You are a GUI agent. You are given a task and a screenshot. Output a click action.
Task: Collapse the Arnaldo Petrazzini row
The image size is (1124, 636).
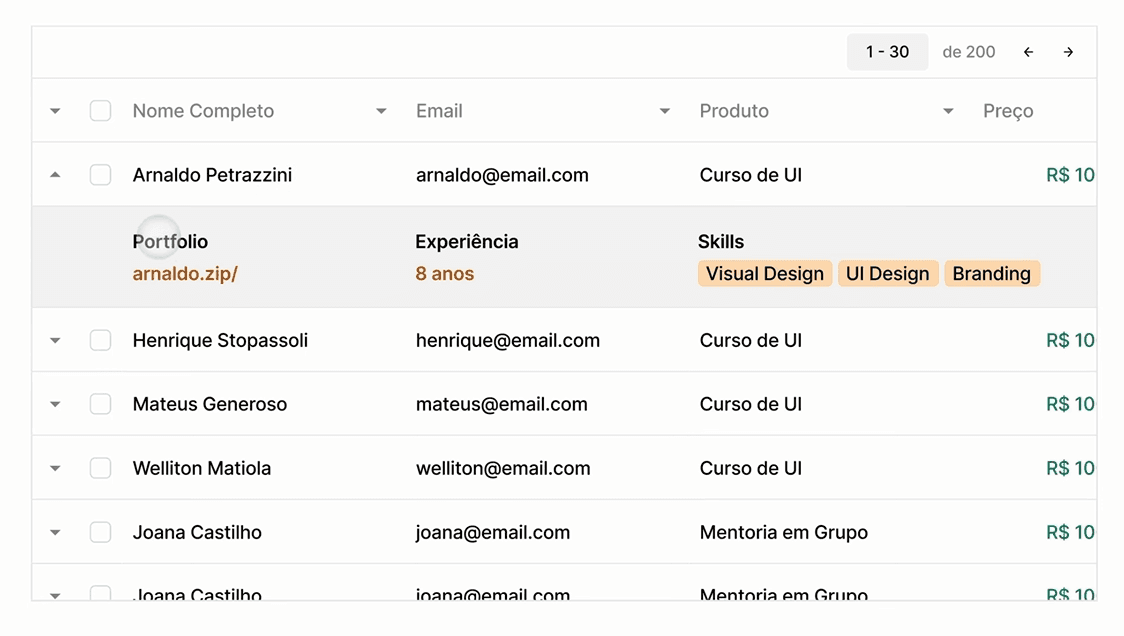55,175
